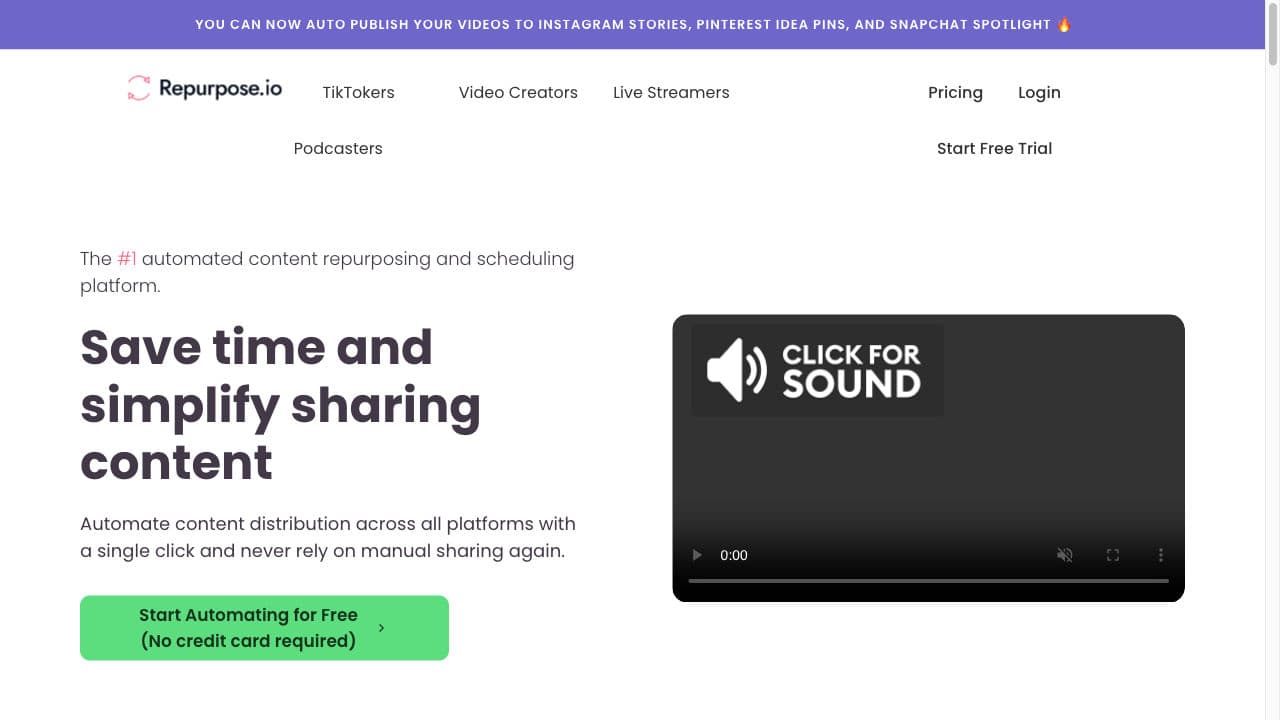Click the video progress bar
Screen dimensions: 1280x720
coord(928,581)
